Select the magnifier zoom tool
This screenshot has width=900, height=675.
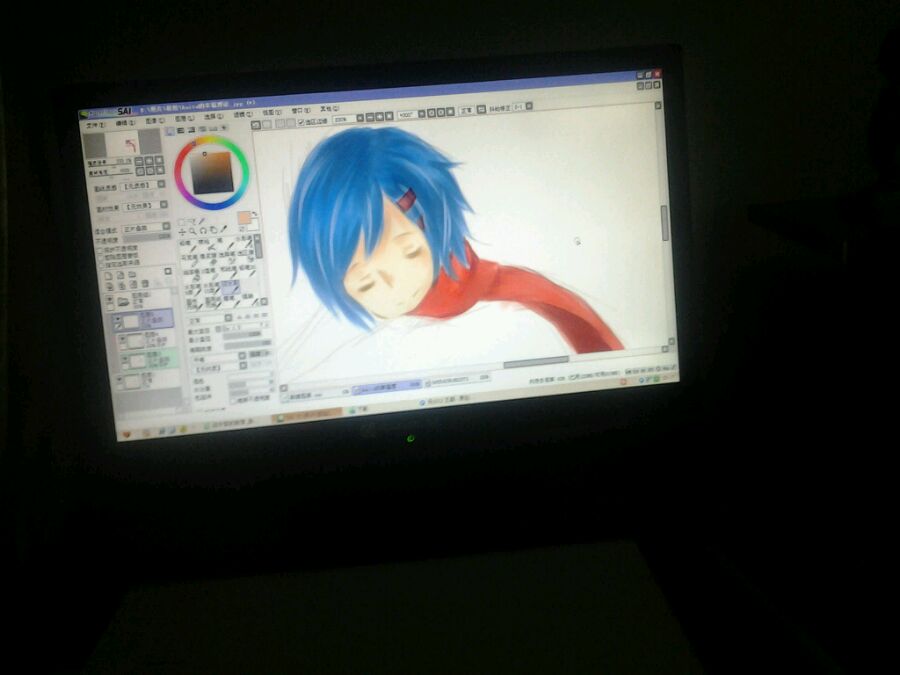(192, 231)
